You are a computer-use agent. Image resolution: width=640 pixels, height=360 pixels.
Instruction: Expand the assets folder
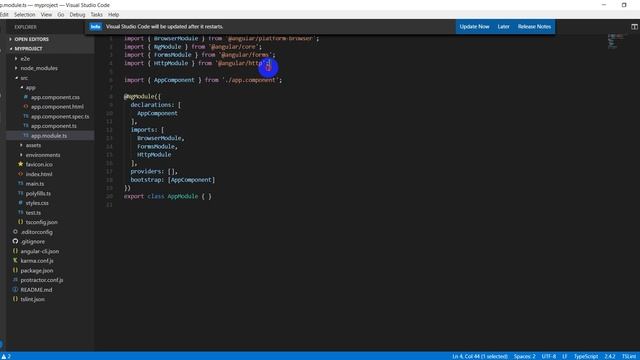coord(33,145)
